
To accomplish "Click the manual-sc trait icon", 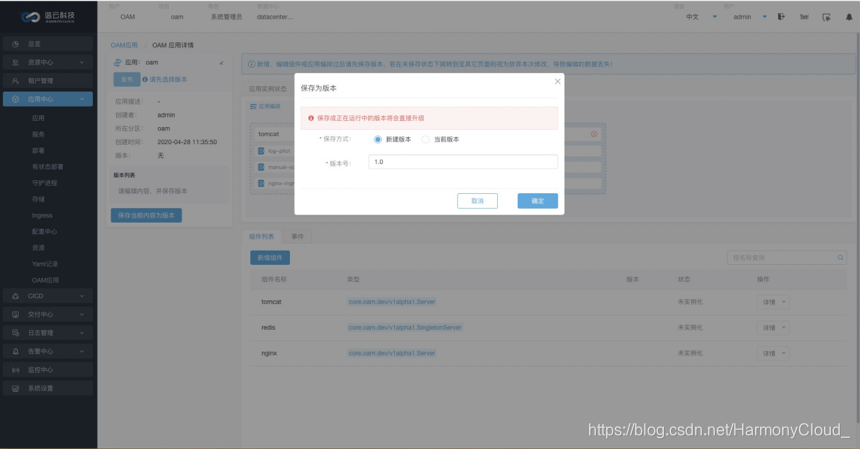I will 261,167.
